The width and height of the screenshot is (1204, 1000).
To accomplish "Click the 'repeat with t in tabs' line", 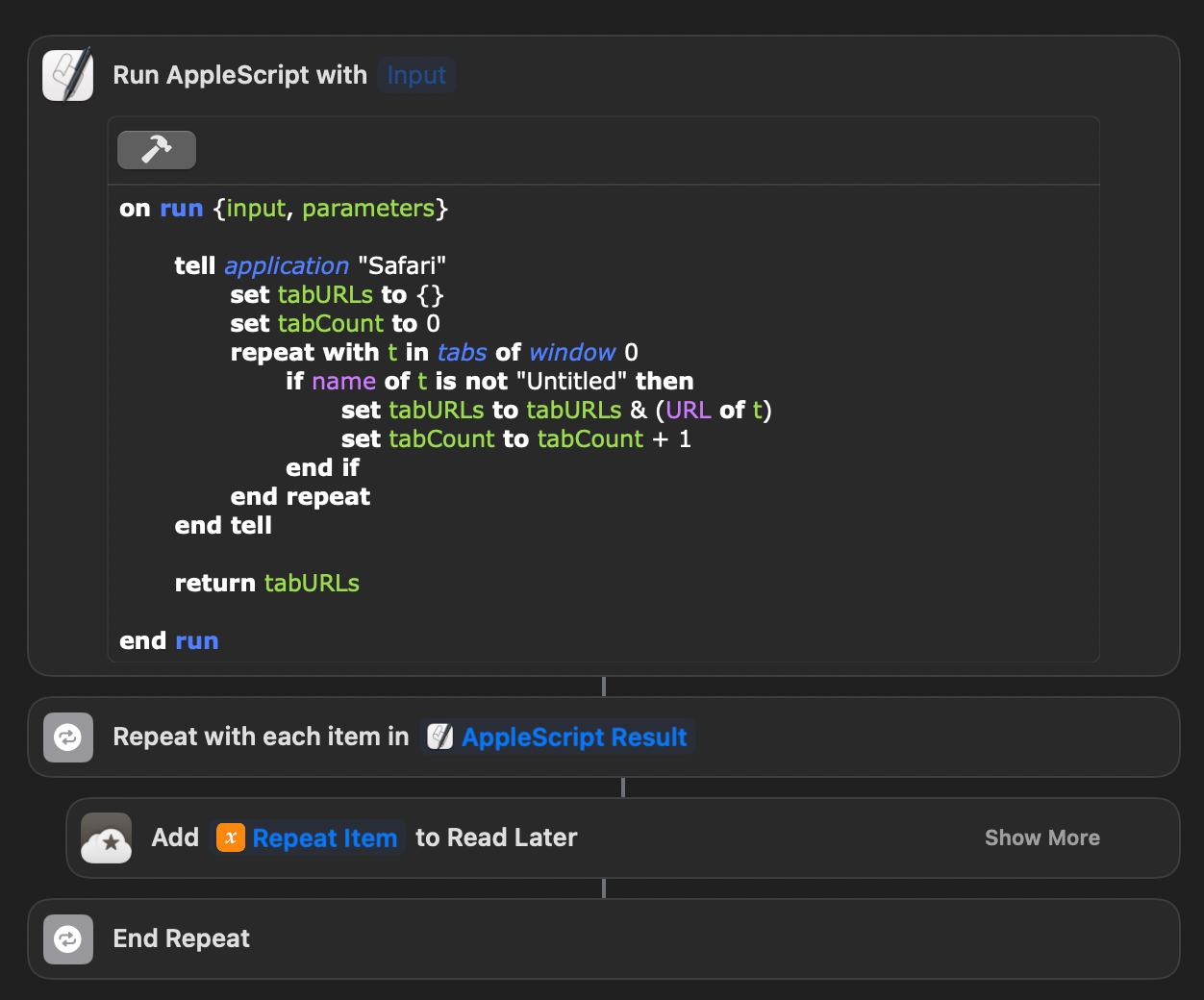I will point(435,353).
